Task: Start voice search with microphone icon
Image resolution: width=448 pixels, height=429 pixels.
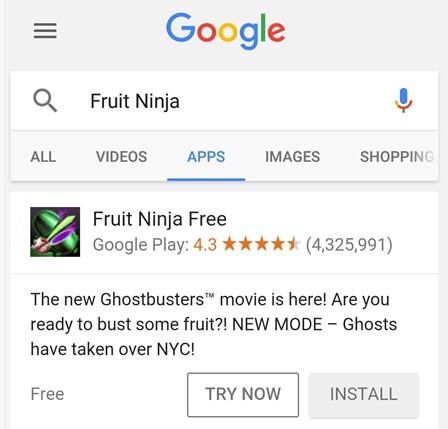Action: 403,100
